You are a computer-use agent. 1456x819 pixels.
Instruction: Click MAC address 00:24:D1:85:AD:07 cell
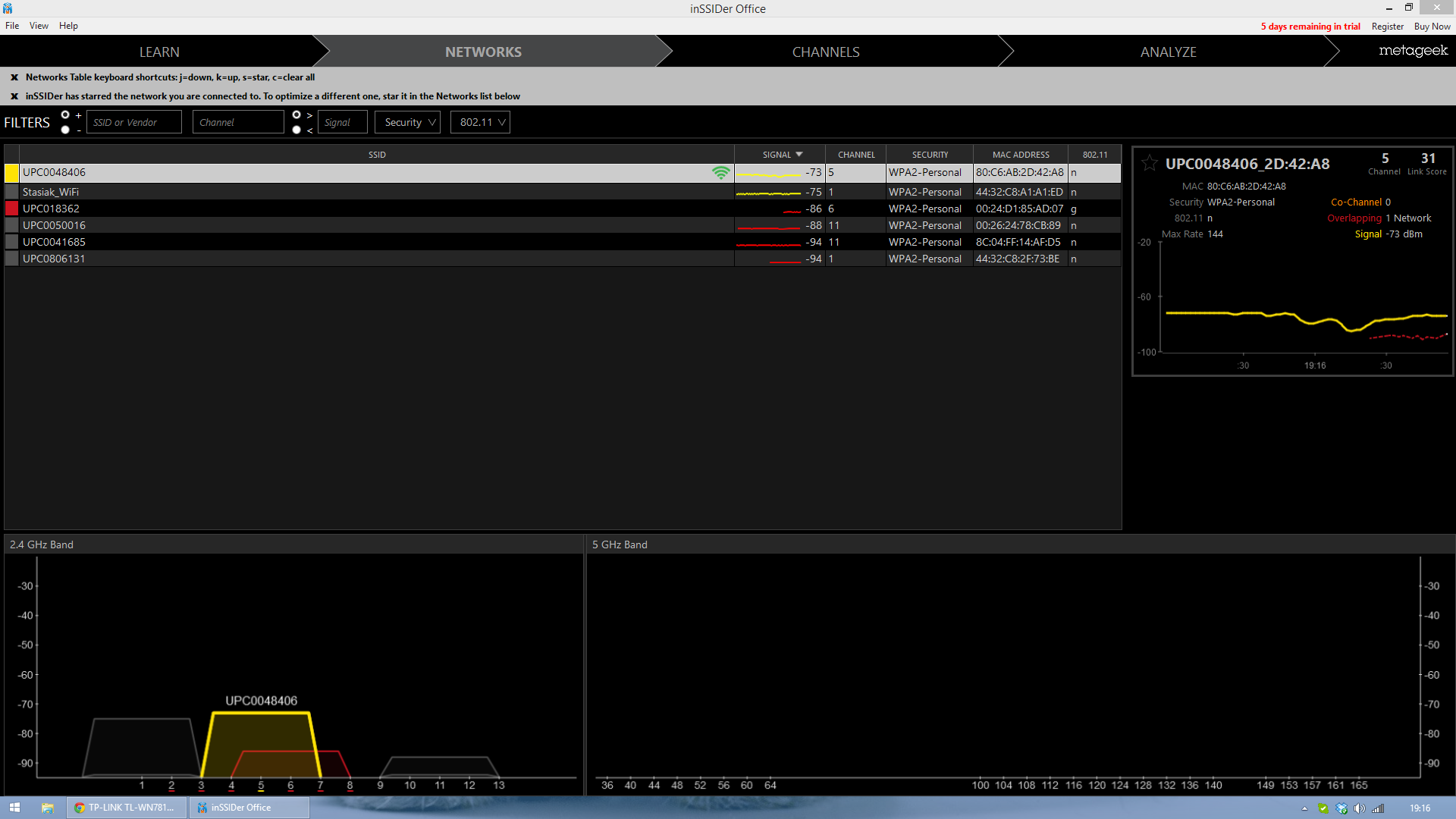point(1020,209)
